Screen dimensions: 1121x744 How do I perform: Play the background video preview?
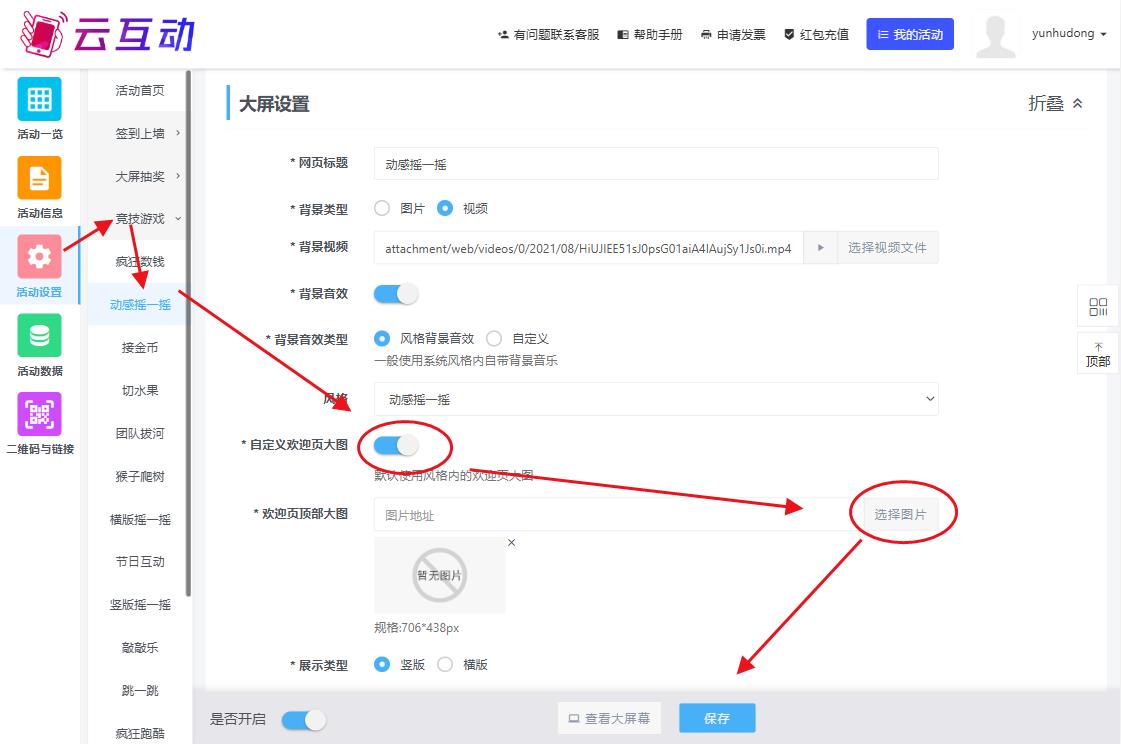coord(820,248)
